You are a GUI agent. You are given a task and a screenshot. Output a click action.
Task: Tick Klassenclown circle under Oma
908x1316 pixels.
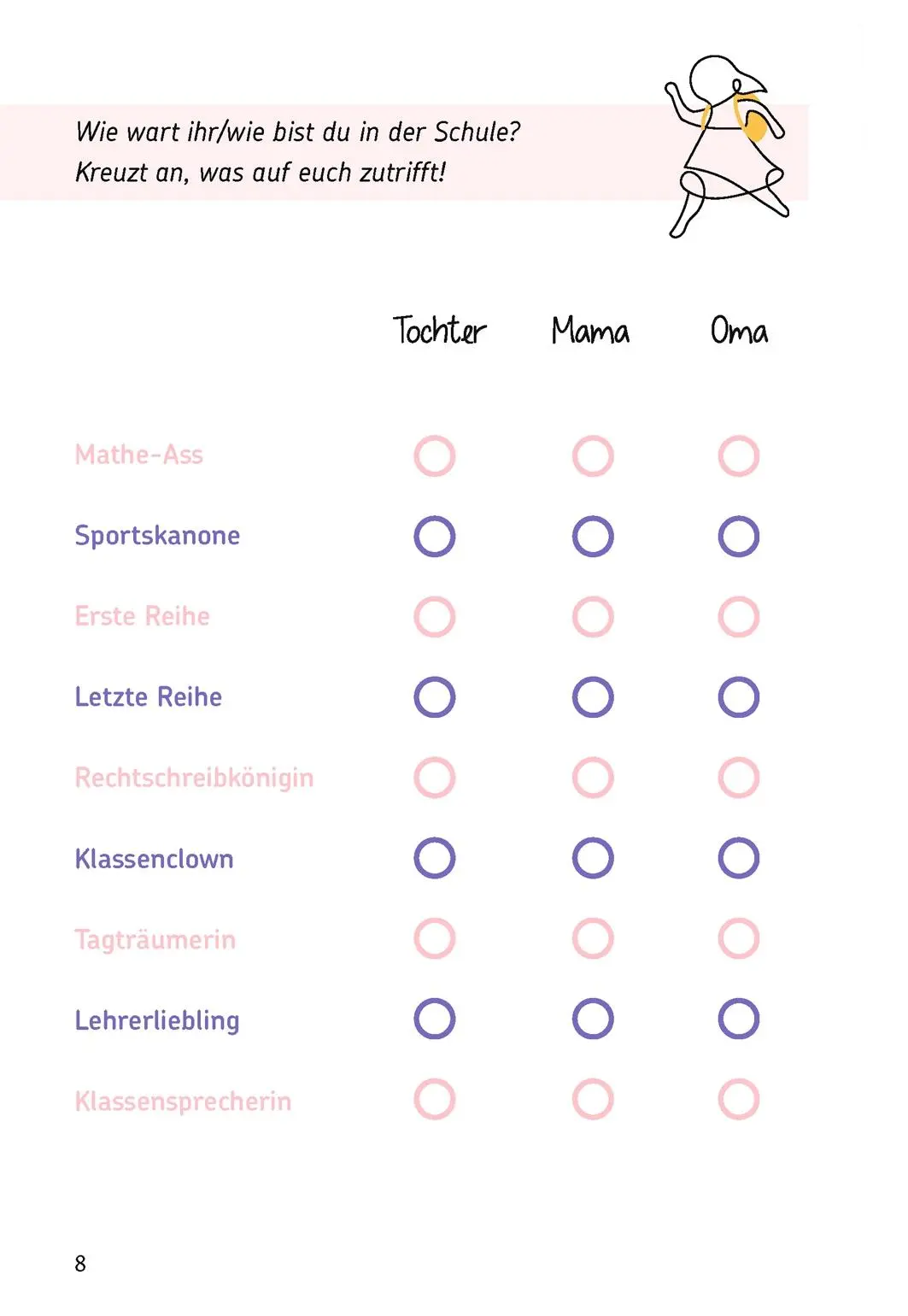click(739, 858)
